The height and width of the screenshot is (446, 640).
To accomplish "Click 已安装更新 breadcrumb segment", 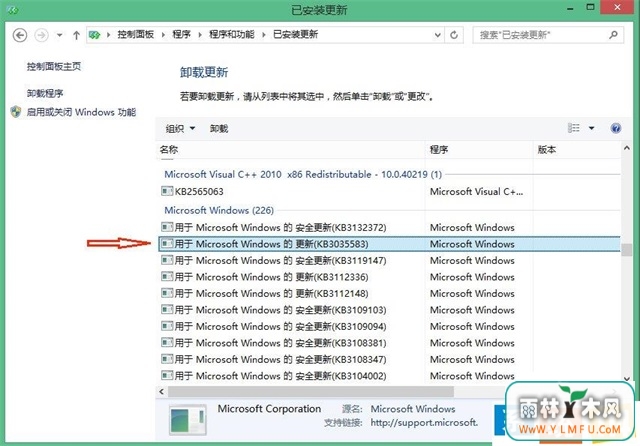I will pos(295,35).
